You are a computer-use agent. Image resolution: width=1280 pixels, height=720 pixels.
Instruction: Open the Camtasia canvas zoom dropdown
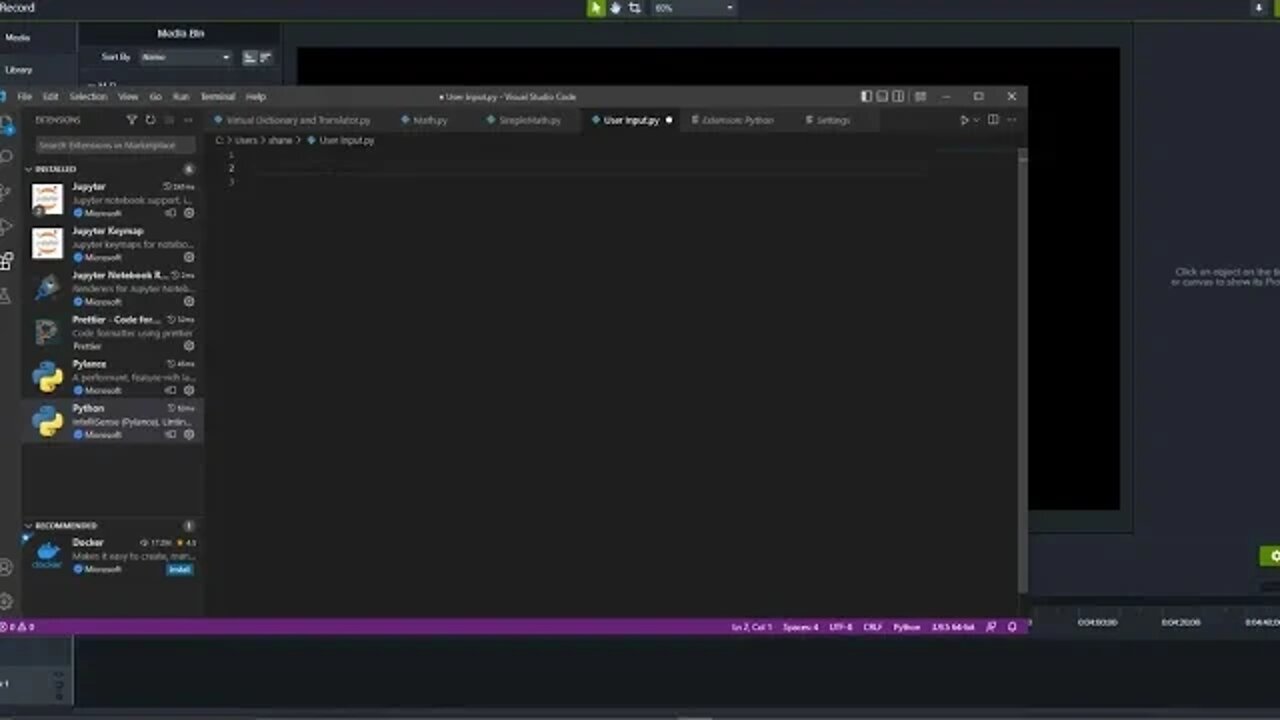pyautogui.click(x=694, y=8)
